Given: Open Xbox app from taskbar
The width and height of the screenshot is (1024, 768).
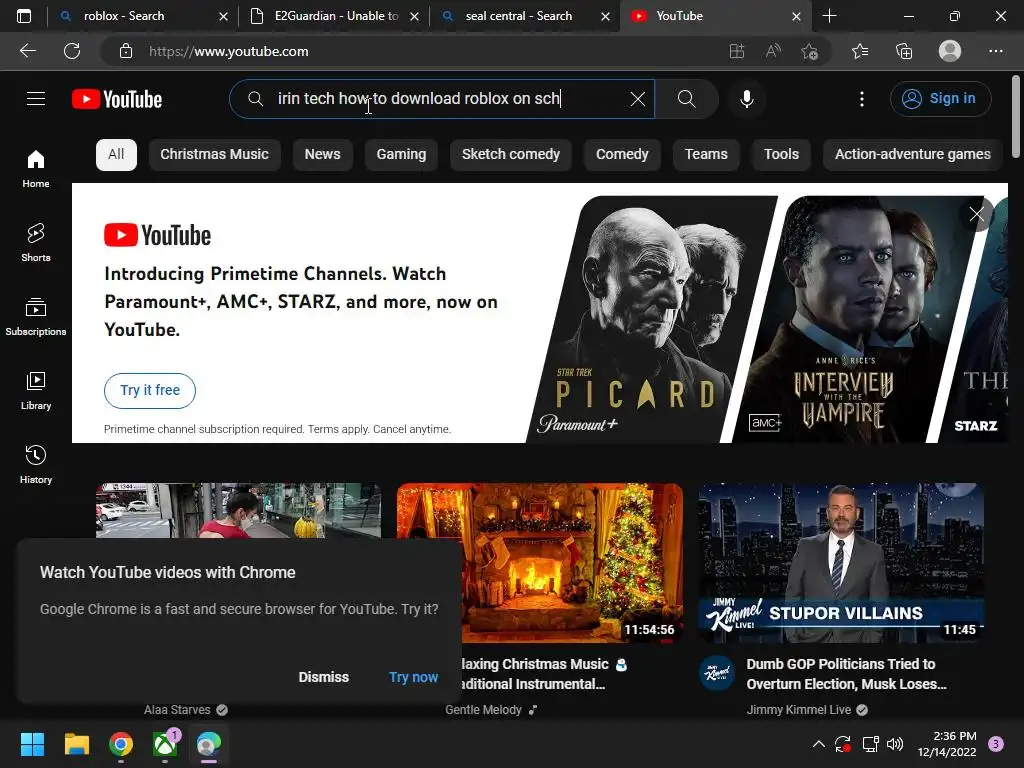Looking at the screenshot, I should (165, 744).
